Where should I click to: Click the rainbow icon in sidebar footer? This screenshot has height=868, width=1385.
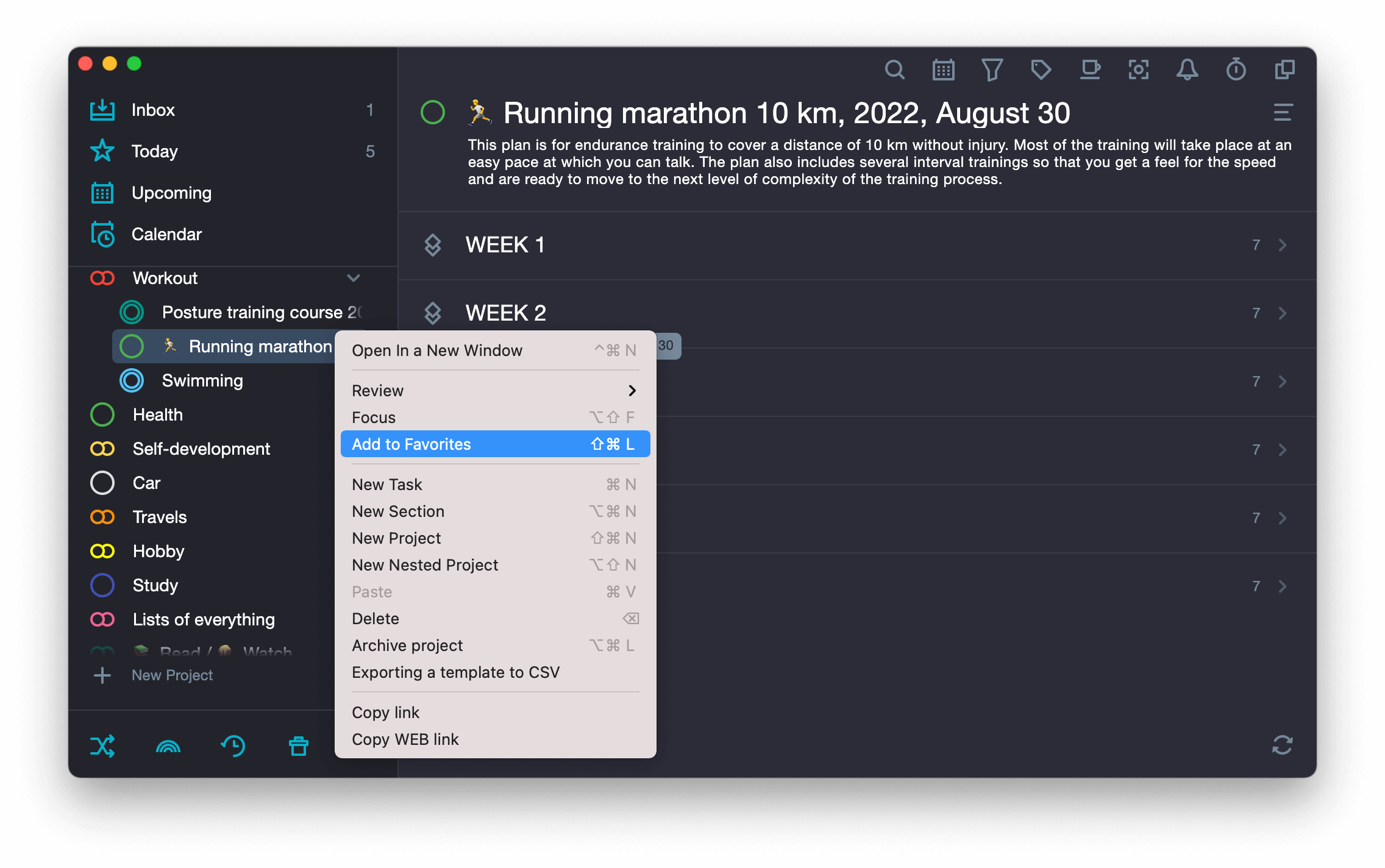(x=168, y=746)
